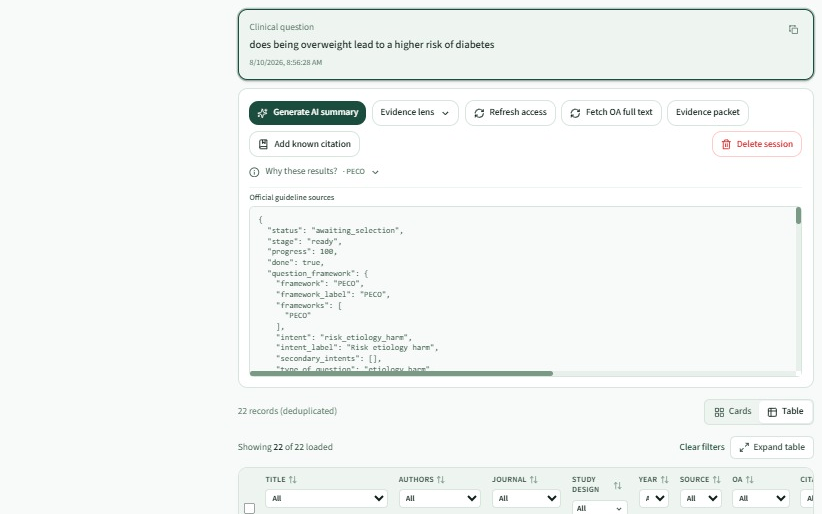Click the vertical scrollbar of the JSON panel
Image resolution: width=822 pixels, height=514 pixels.
click(798, 216)
